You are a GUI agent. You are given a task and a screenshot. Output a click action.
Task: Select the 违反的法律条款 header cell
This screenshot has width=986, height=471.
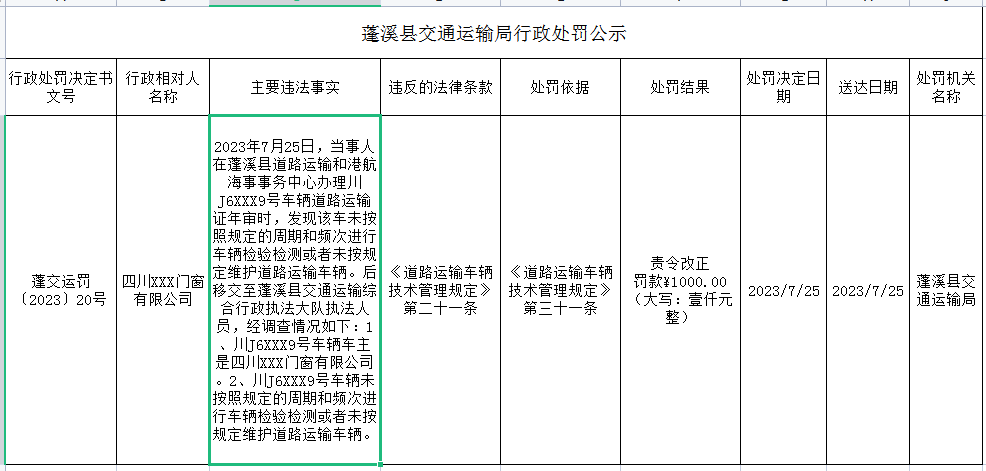440,87
